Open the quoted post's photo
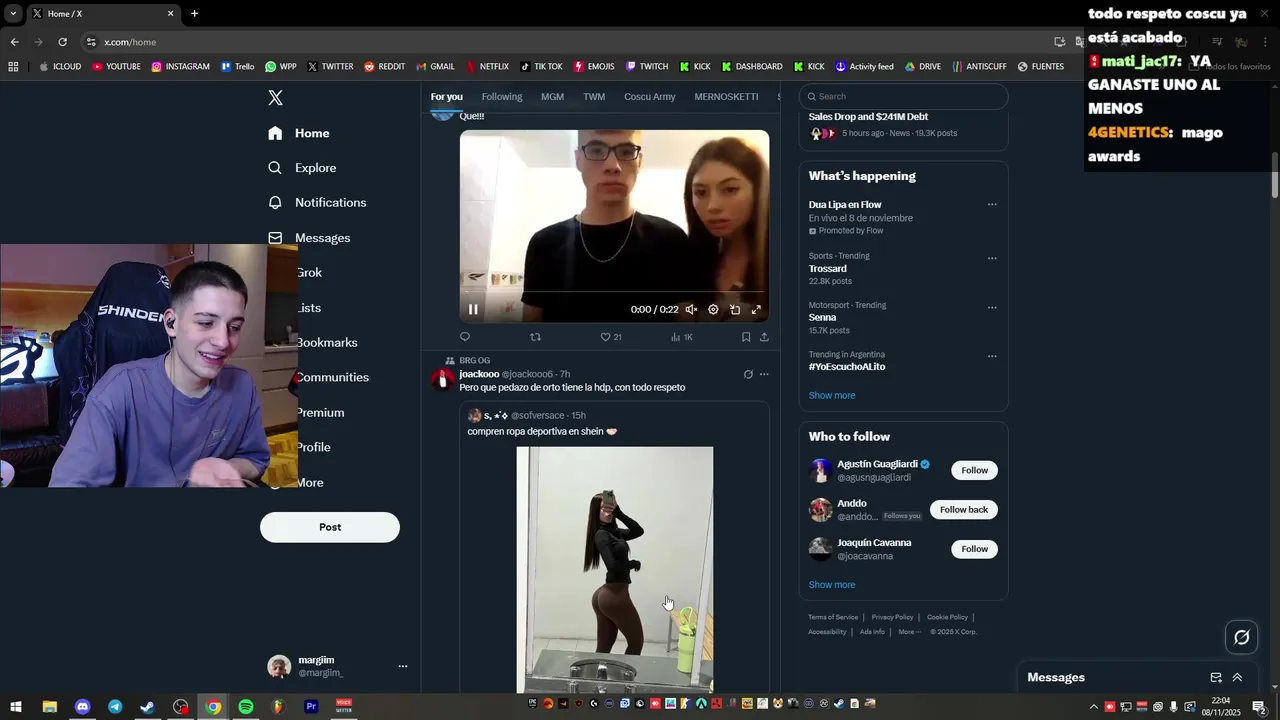 coord(615,570)
